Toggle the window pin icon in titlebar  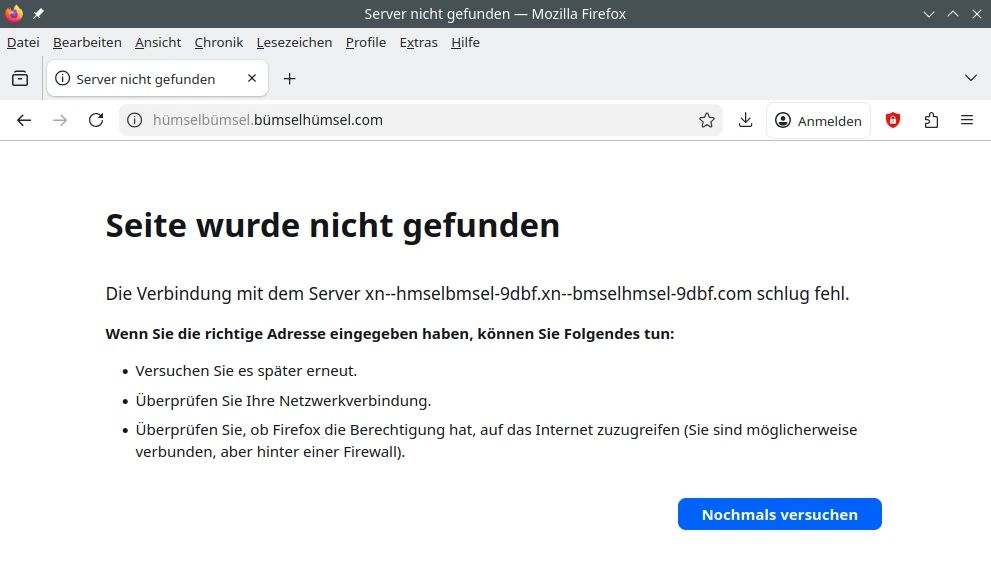click(x=38, y=14)
